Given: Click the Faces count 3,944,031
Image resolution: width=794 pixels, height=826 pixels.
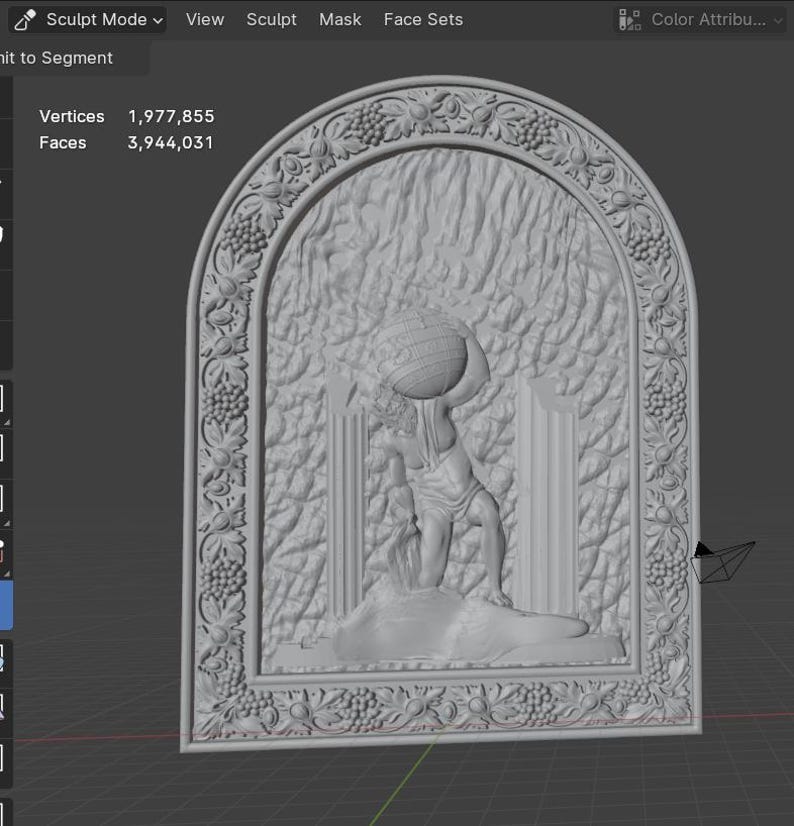Looking at the screenshot, I should [x=170, y=143].
